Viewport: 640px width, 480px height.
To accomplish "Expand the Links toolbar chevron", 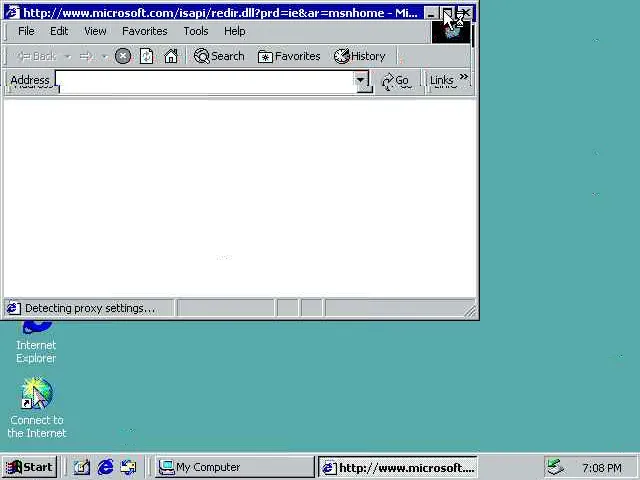I will tap(464, 77).
